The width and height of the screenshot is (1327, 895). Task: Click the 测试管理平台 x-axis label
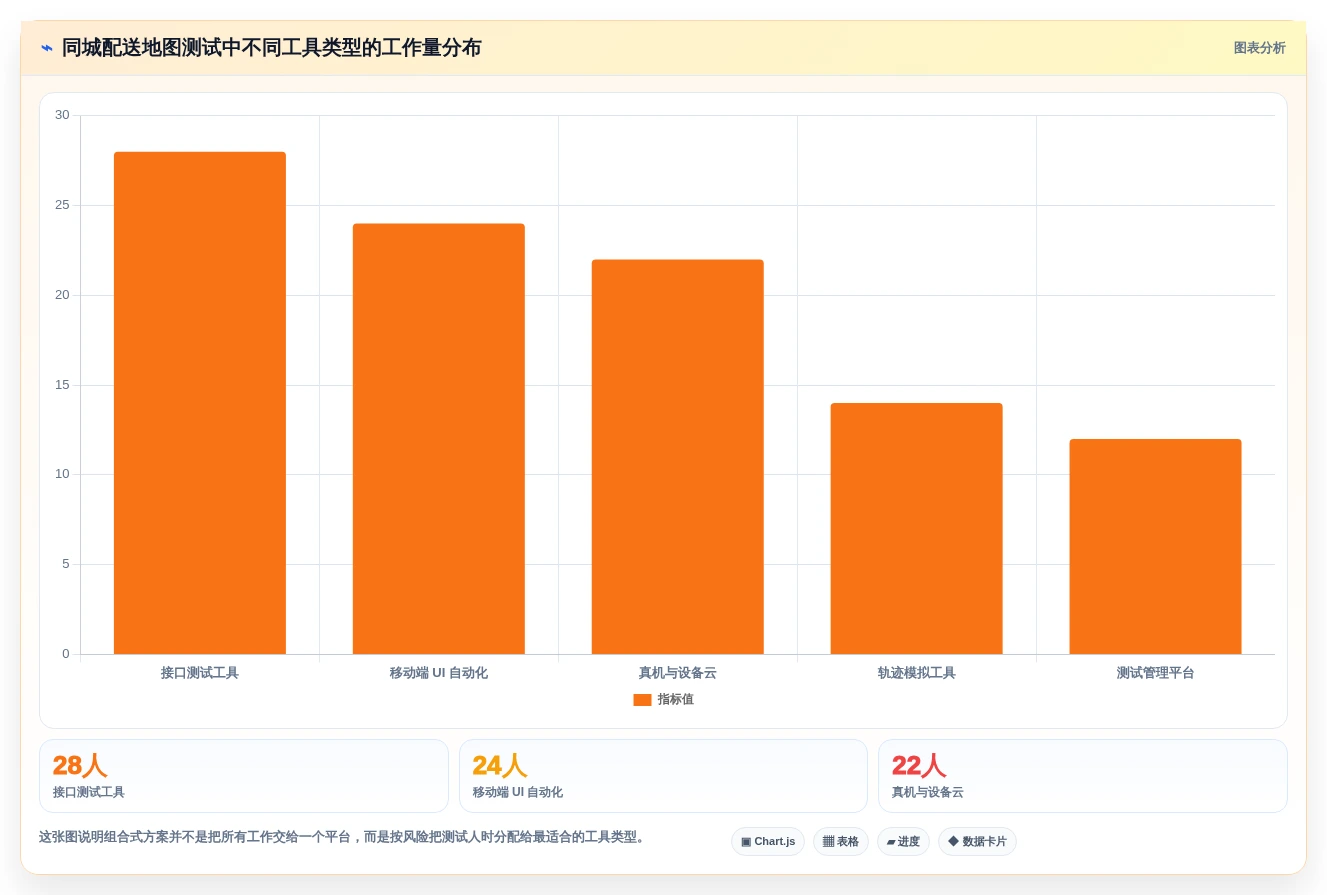coord(1155,673)
